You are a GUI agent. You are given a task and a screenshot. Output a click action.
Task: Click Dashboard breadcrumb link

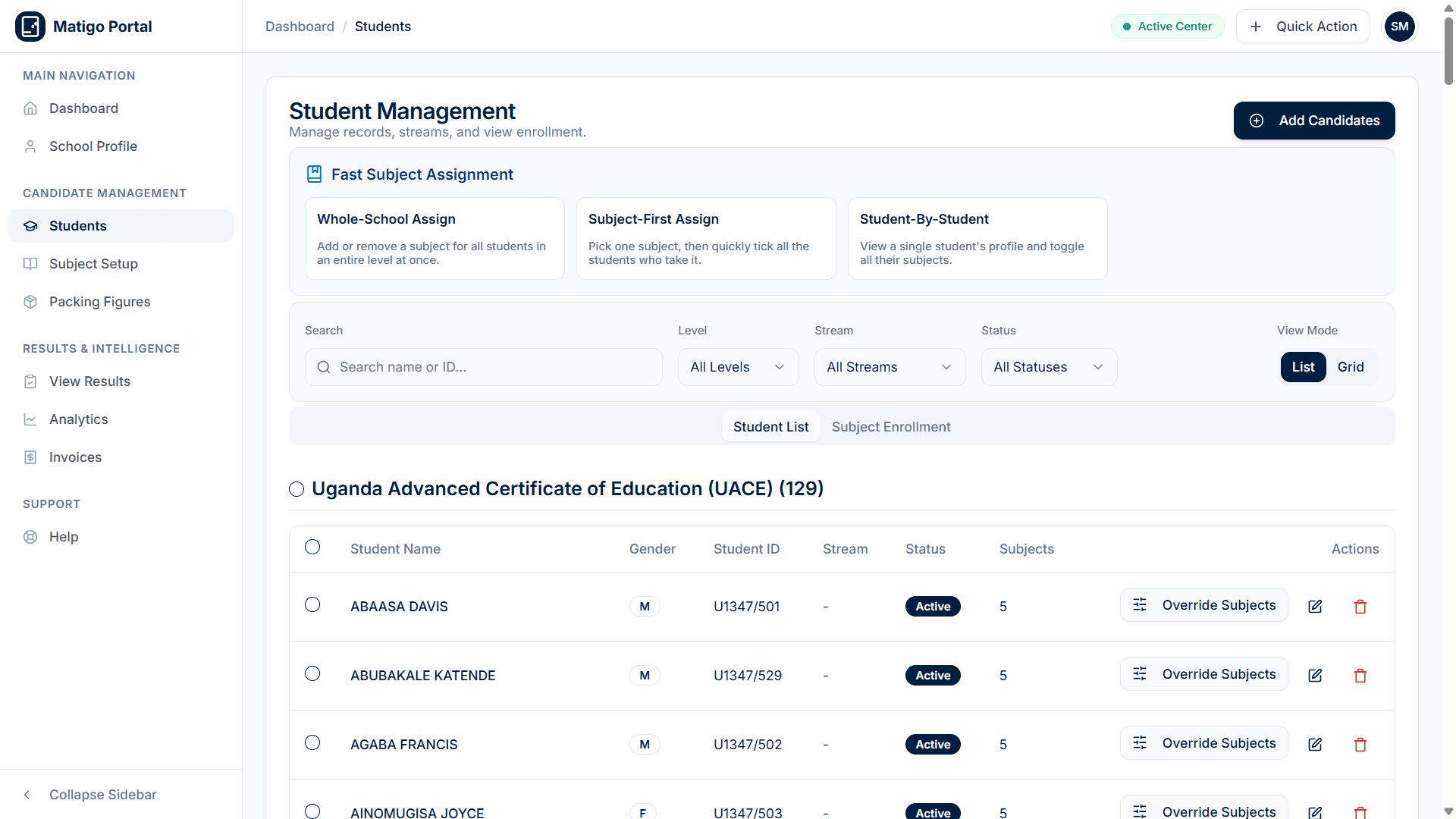pos(300,27)
